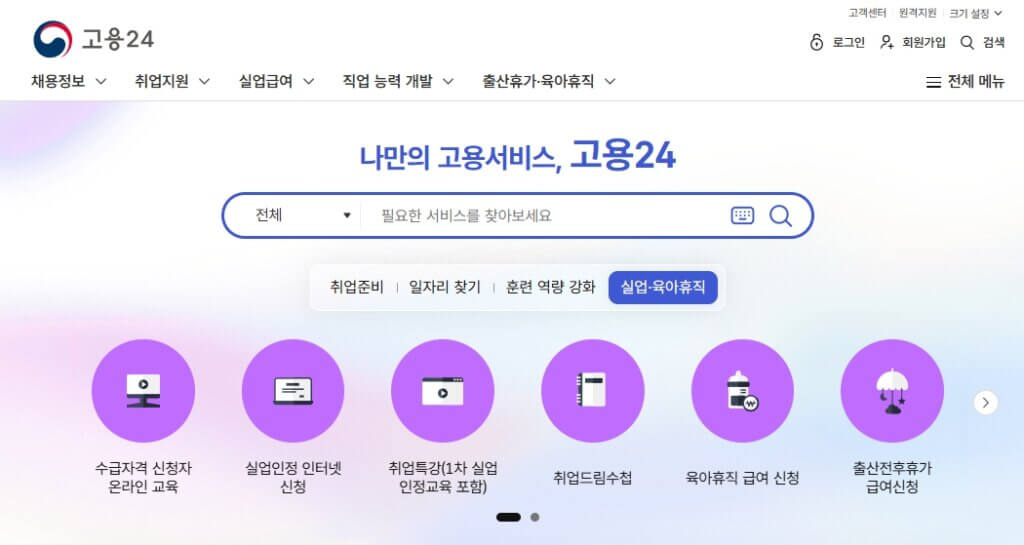Screen dimensions: 1024x545
Task: Open 출산전후휴가 급여신청 mobile icon
Action: [892, 391]
